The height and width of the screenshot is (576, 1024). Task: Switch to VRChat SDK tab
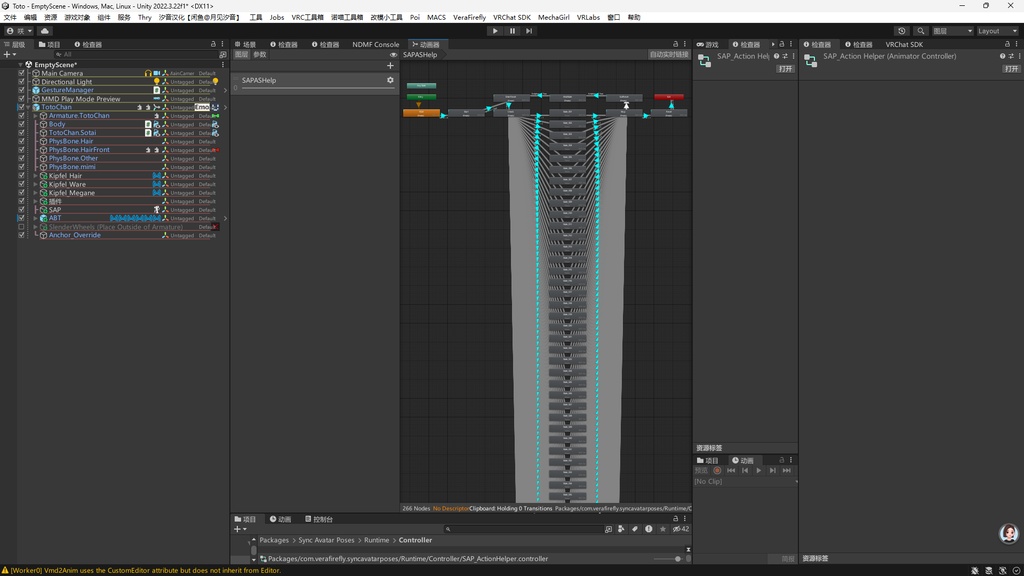click(x=904, y=44)
